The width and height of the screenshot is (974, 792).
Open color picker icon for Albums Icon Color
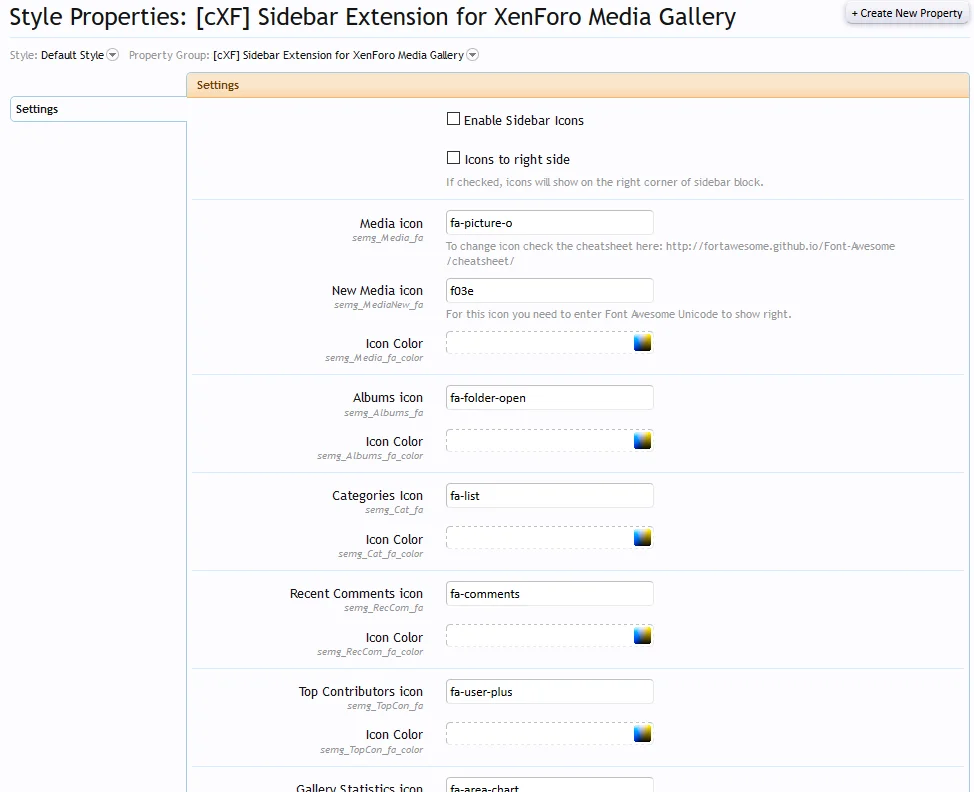pos(642,441)
